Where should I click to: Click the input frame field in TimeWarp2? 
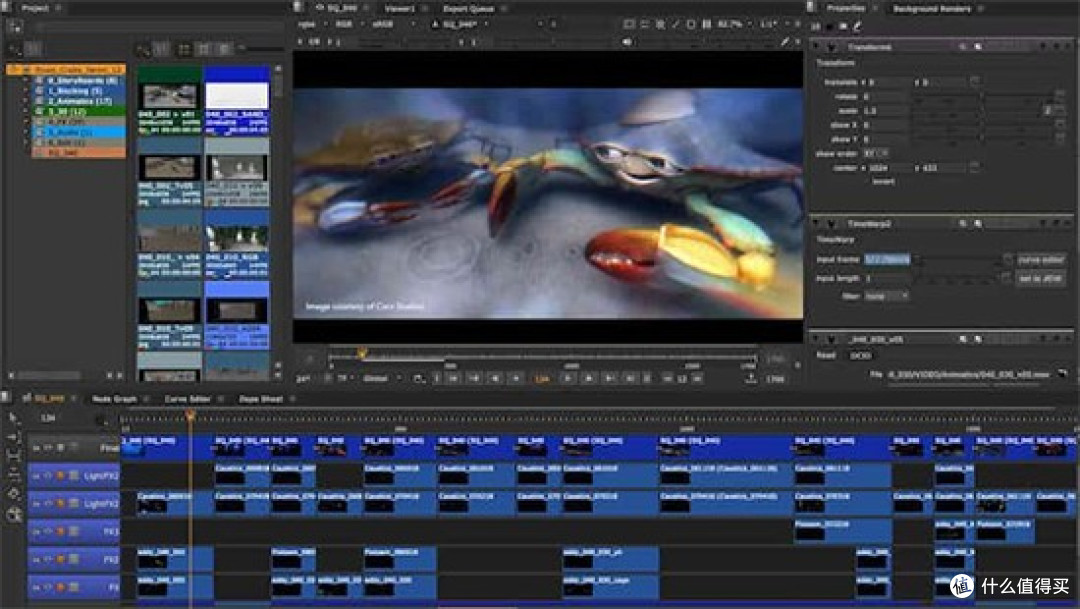tap(888, 260)
